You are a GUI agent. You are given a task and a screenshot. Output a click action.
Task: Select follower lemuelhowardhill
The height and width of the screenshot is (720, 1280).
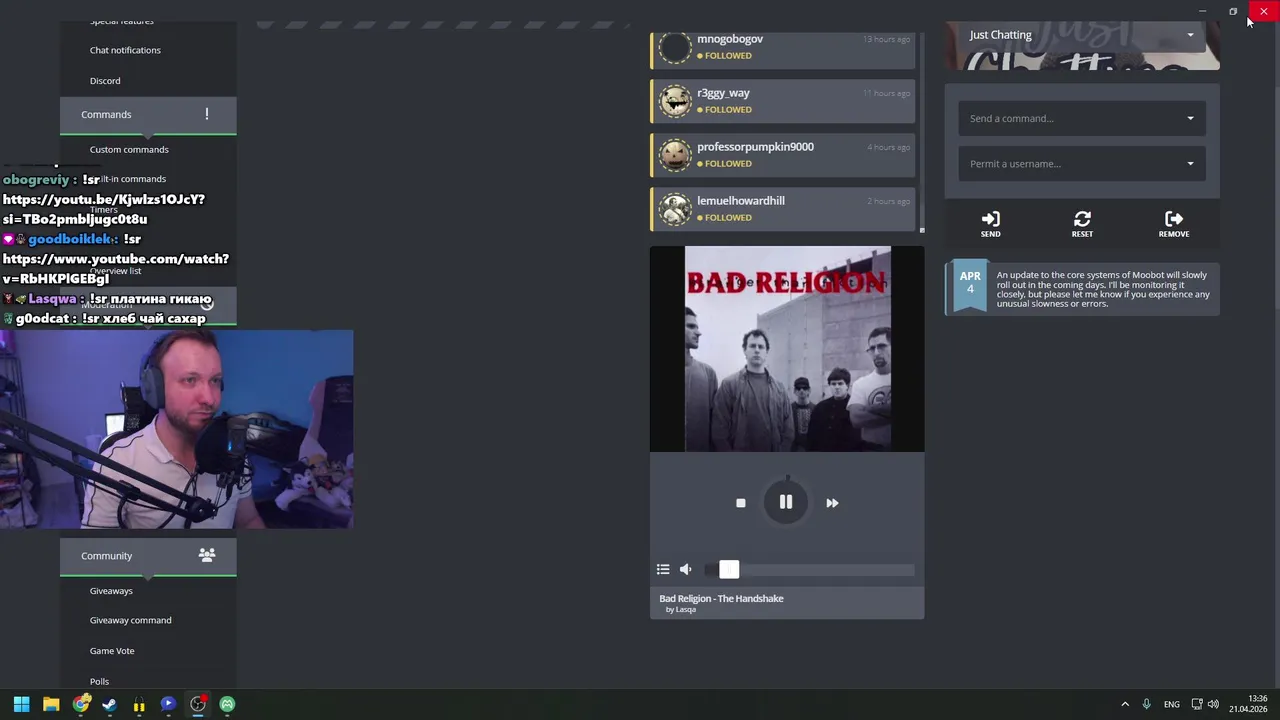783,209
